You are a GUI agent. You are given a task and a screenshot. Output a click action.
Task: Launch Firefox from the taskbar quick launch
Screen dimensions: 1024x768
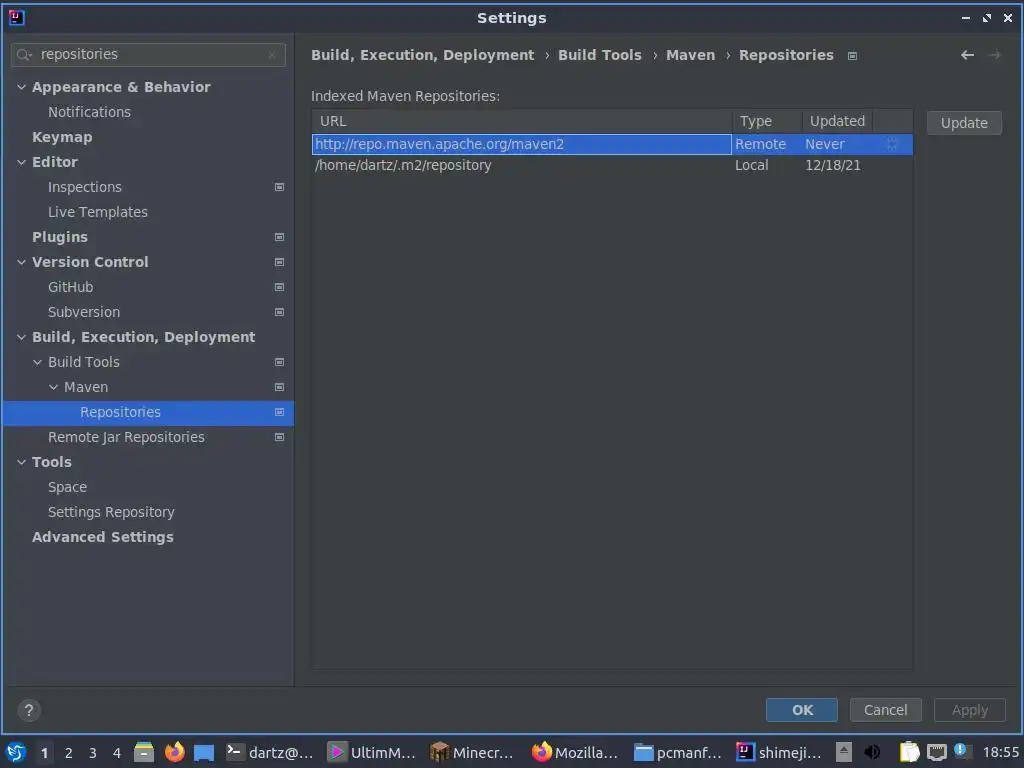(174, 752)
